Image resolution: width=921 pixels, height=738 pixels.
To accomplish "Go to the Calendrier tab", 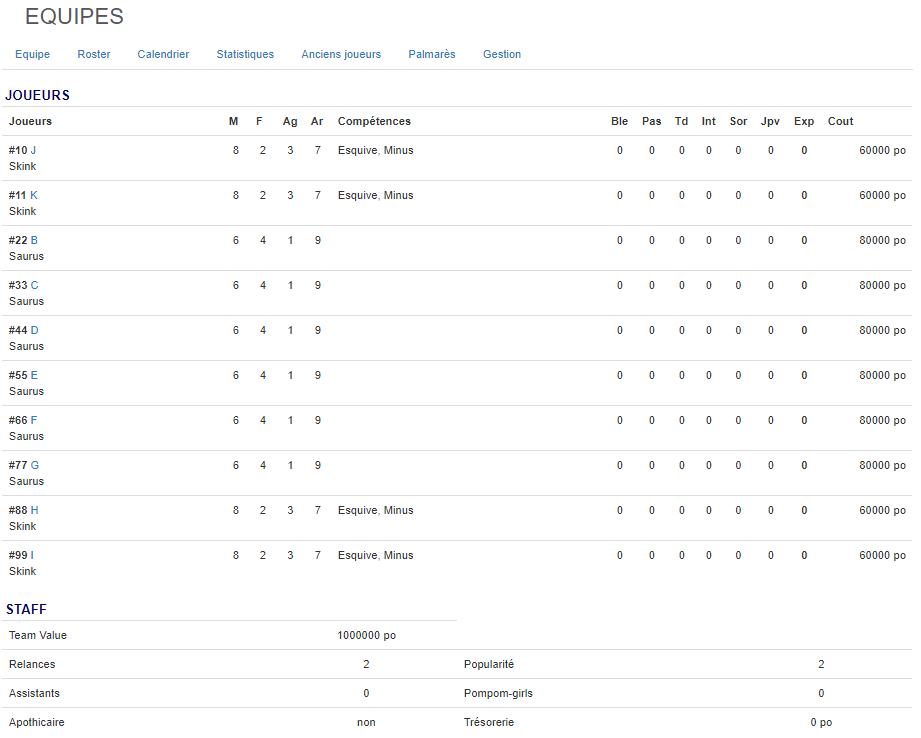I will (163, 54).
